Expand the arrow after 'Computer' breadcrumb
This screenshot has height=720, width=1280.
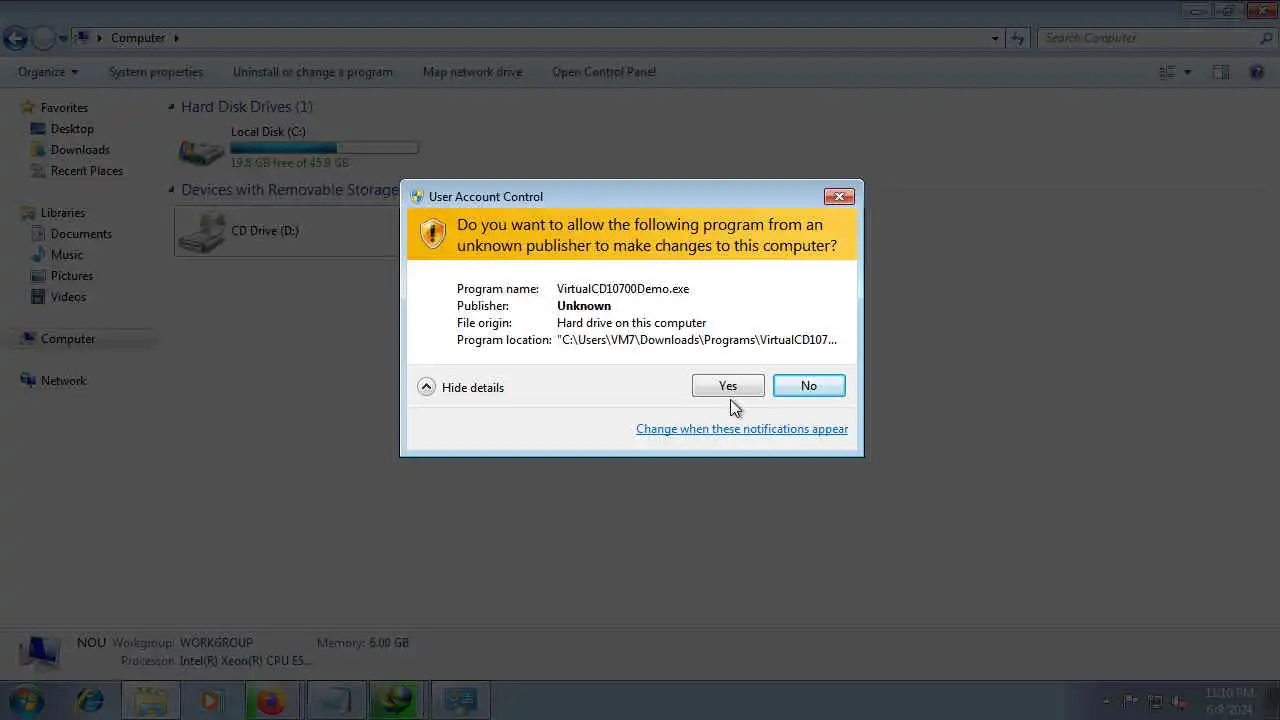tap(177, 38)
